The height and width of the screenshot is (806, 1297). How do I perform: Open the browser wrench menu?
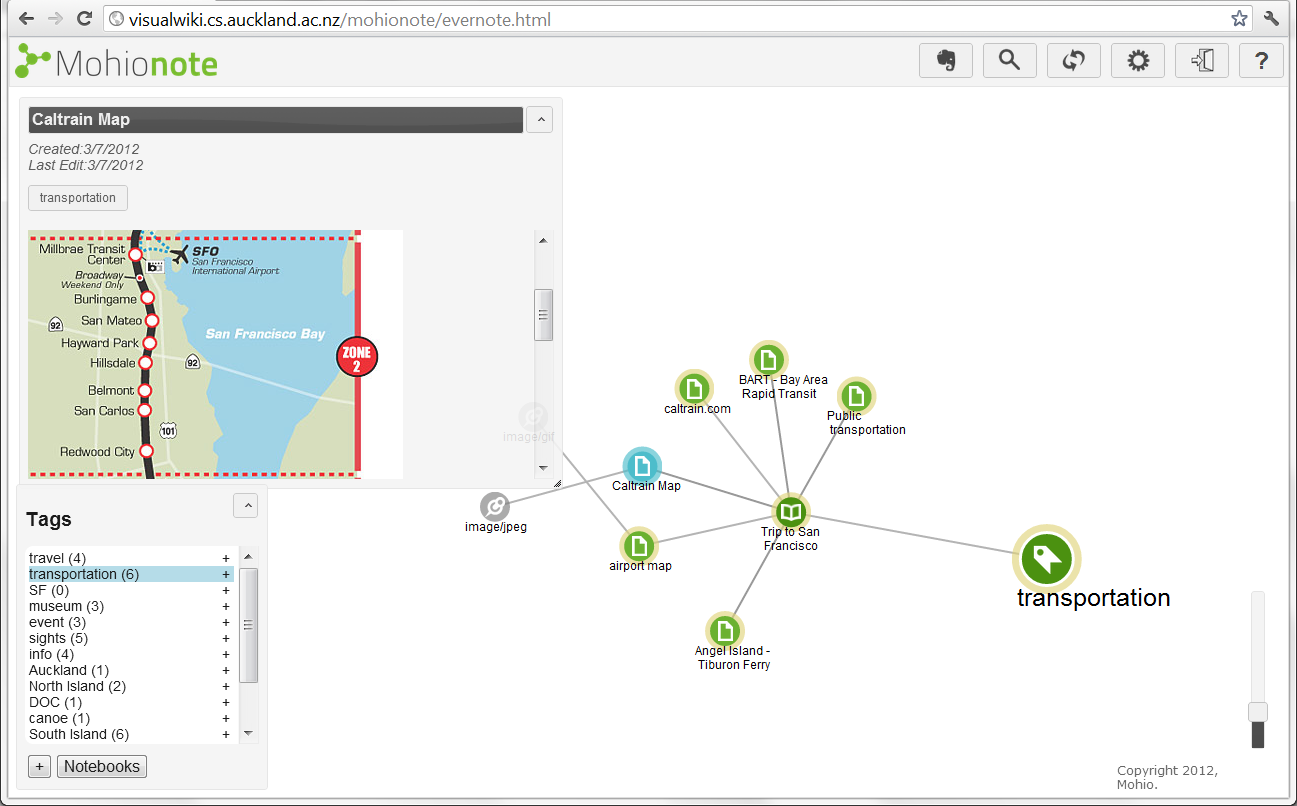pyautogui.click(x=1272, y=19)
